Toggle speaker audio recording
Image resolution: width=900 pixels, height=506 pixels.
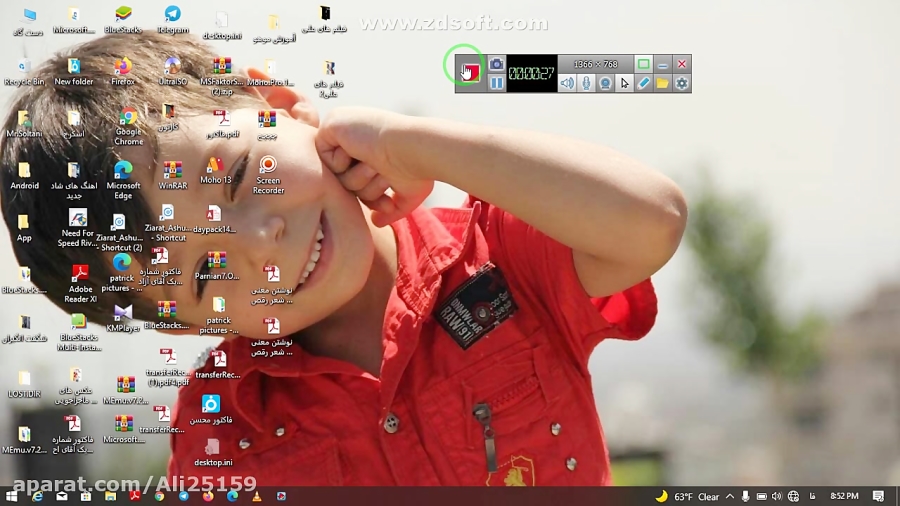567,83
